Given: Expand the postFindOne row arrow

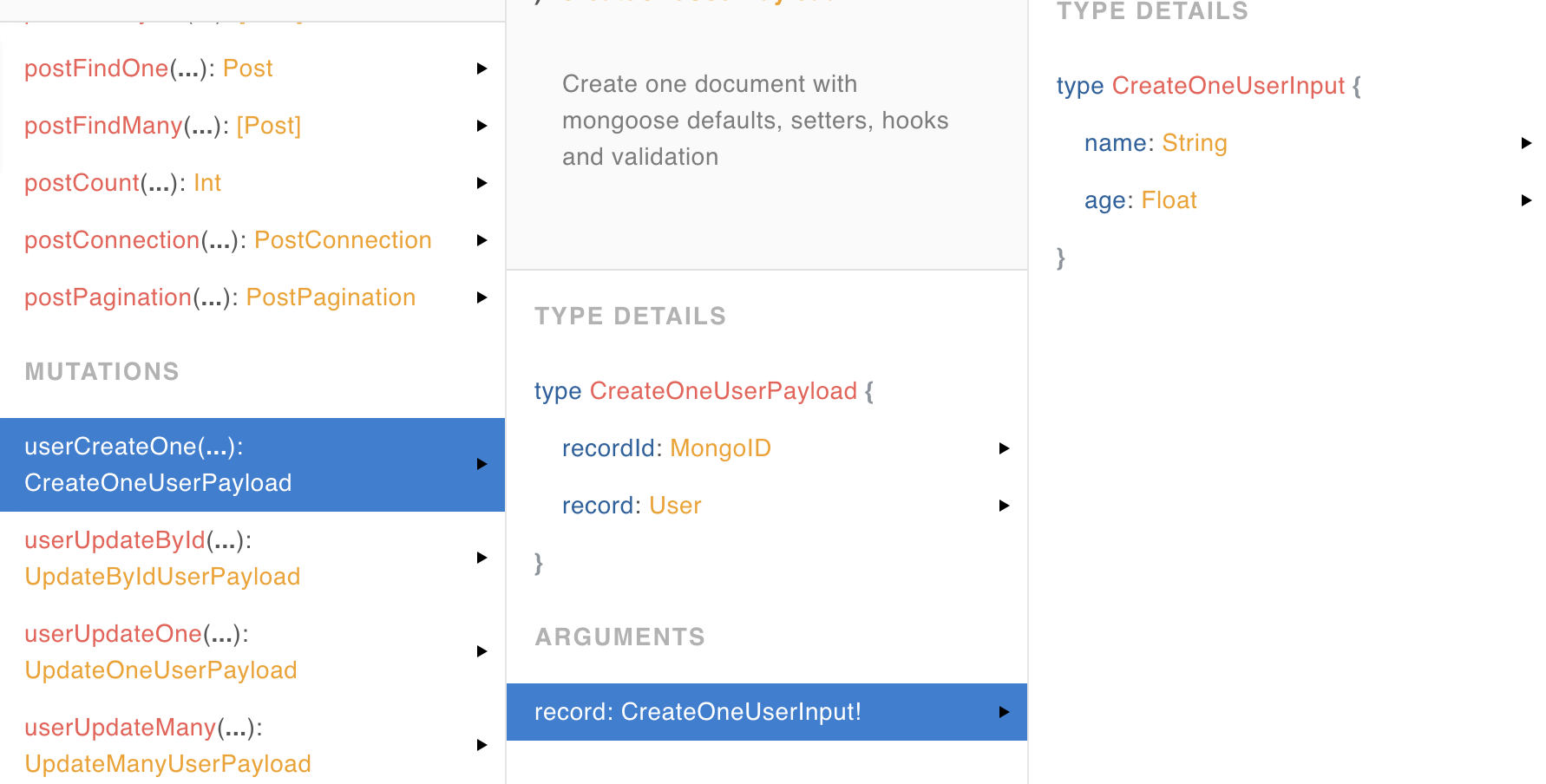Looking at the screenshot, I should pos(482,69).
